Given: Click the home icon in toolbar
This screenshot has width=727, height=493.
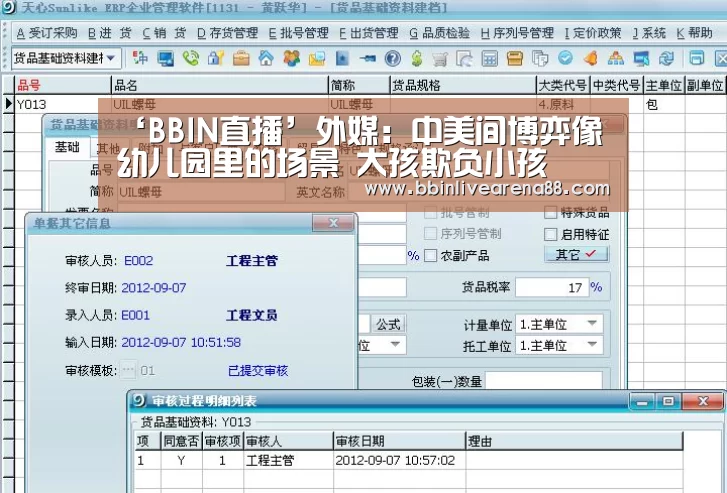Looking at the screenshot, I should coord(266,58).
